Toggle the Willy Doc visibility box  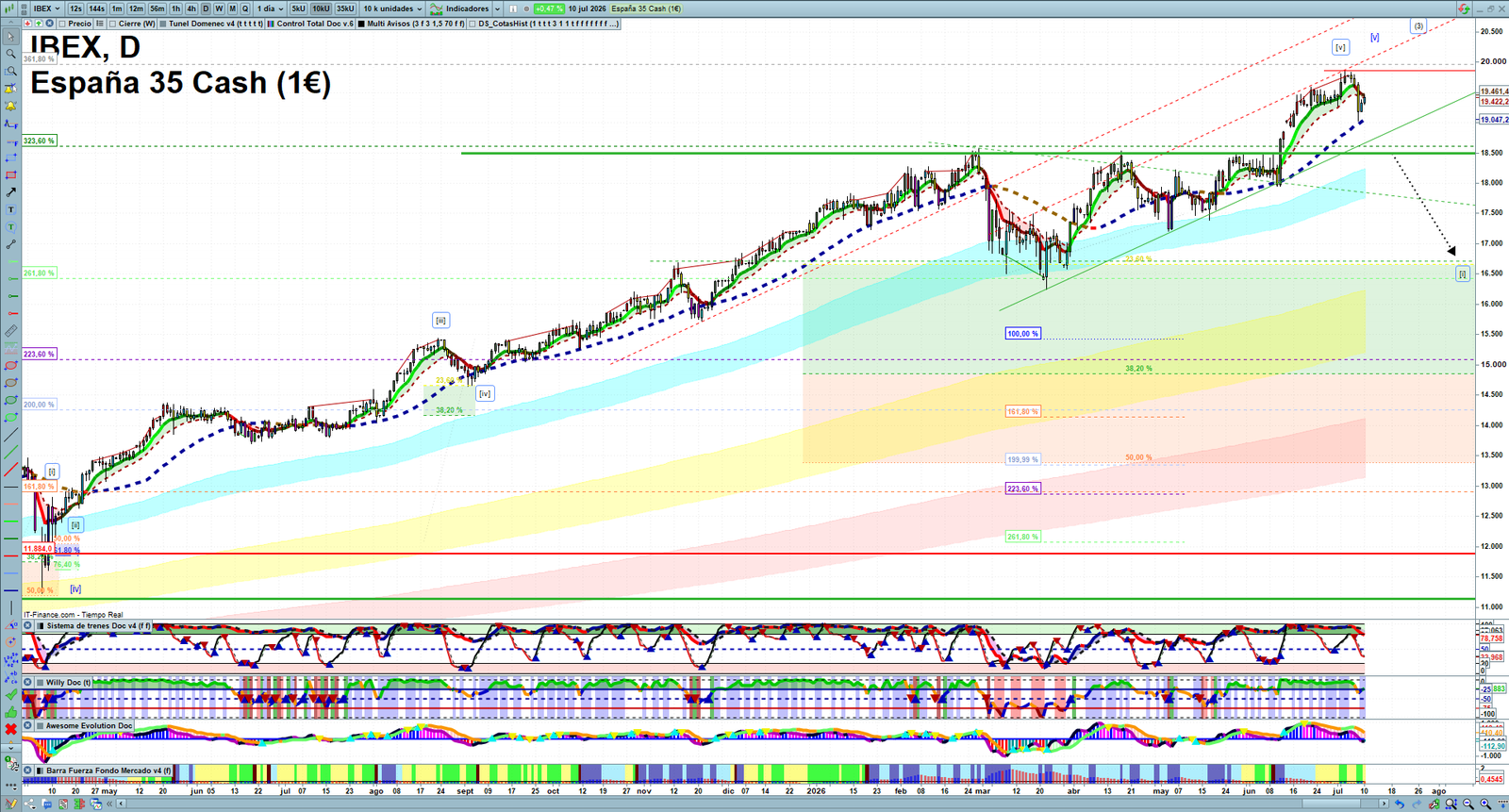[41, 682]
